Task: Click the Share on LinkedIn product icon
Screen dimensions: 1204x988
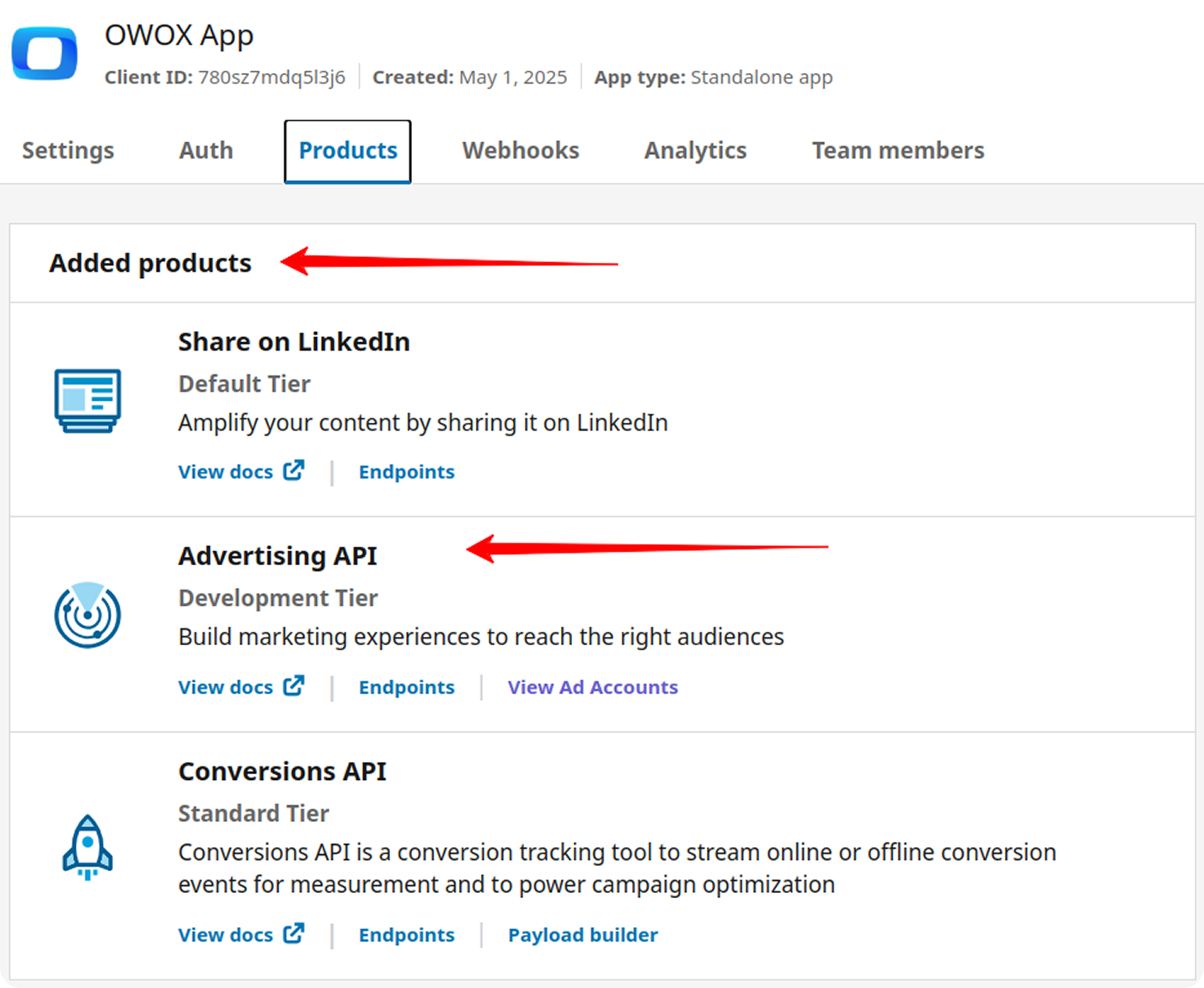Action: pos(87,402)
